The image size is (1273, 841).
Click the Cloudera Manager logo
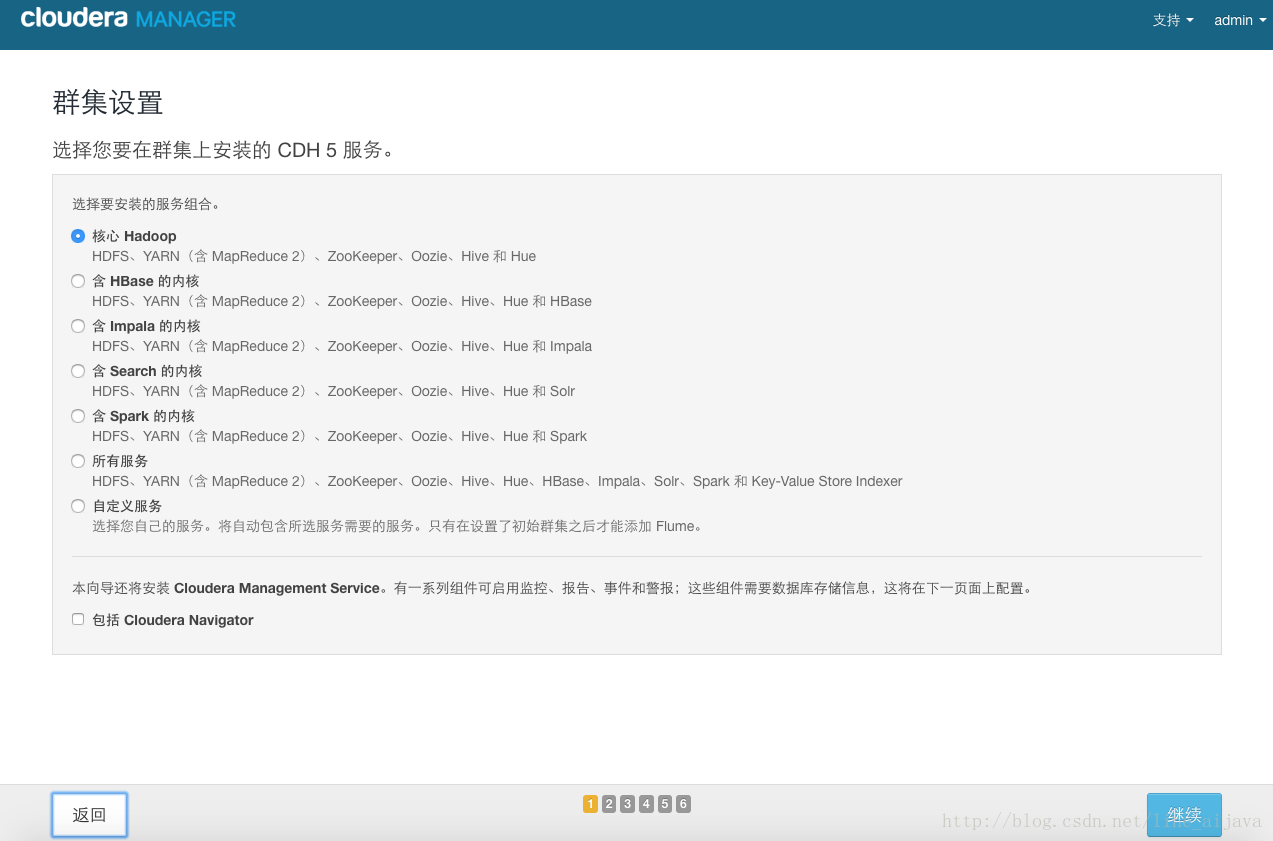(x=128, y=19)
